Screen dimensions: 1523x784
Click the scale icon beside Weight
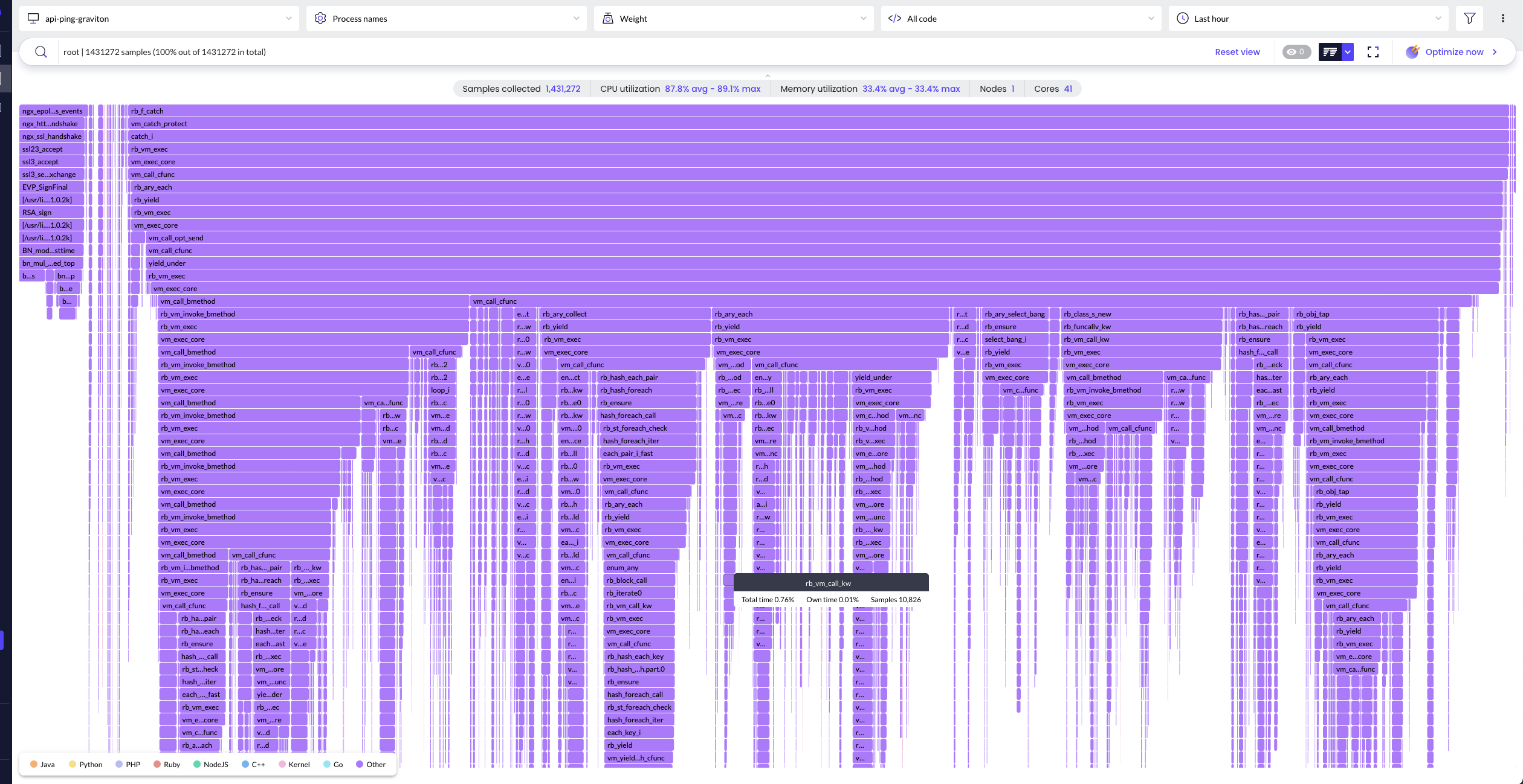pyautogui.click(x=607, y=18)
